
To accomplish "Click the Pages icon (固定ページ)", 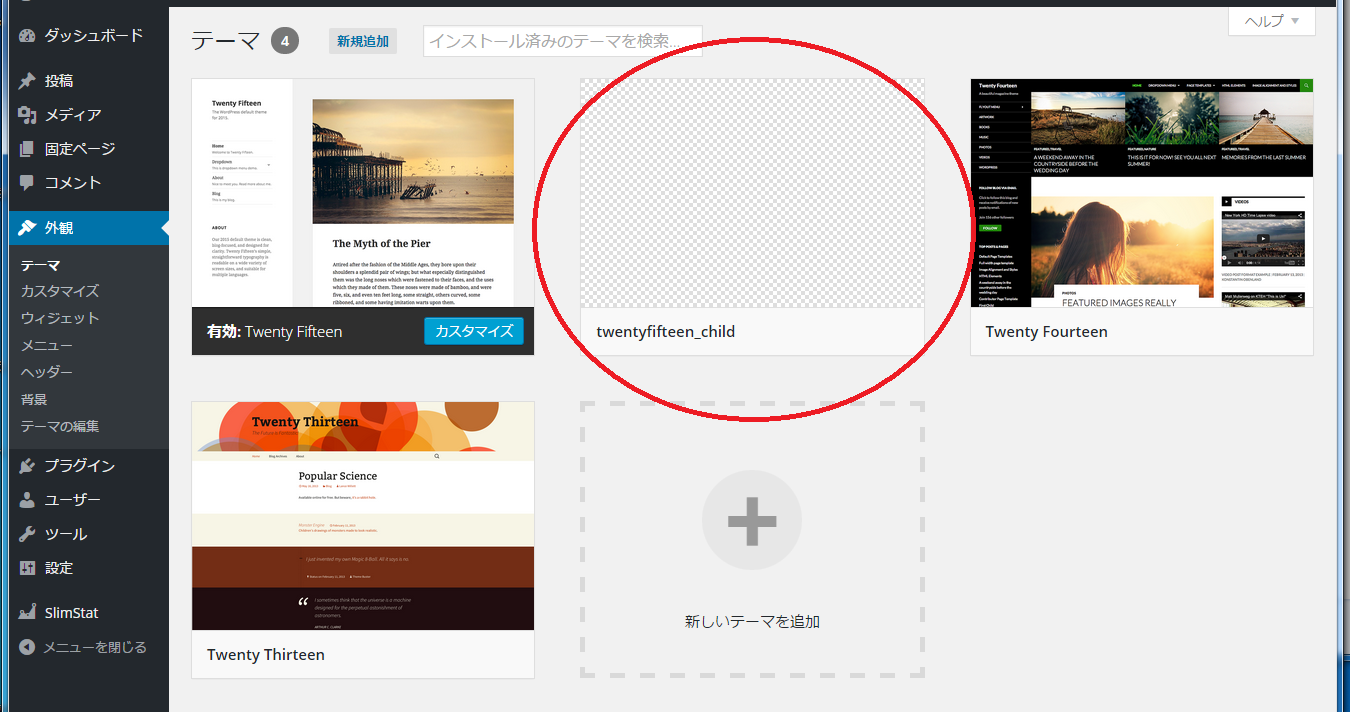I will [x=27, y=149].
